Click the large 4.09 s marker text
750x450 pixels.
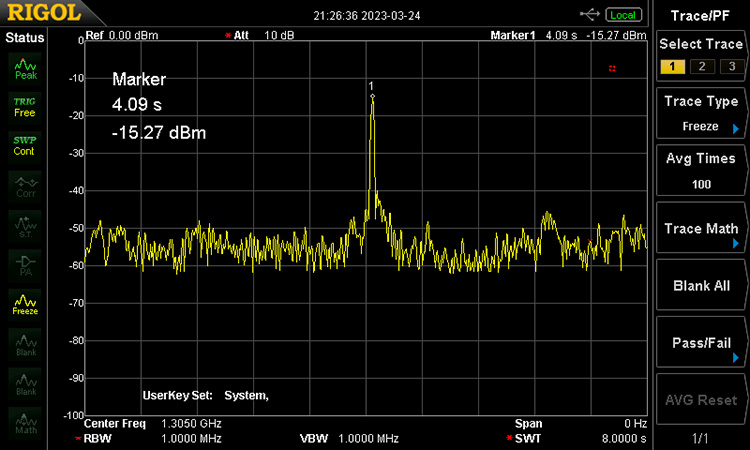coord(137,104)
